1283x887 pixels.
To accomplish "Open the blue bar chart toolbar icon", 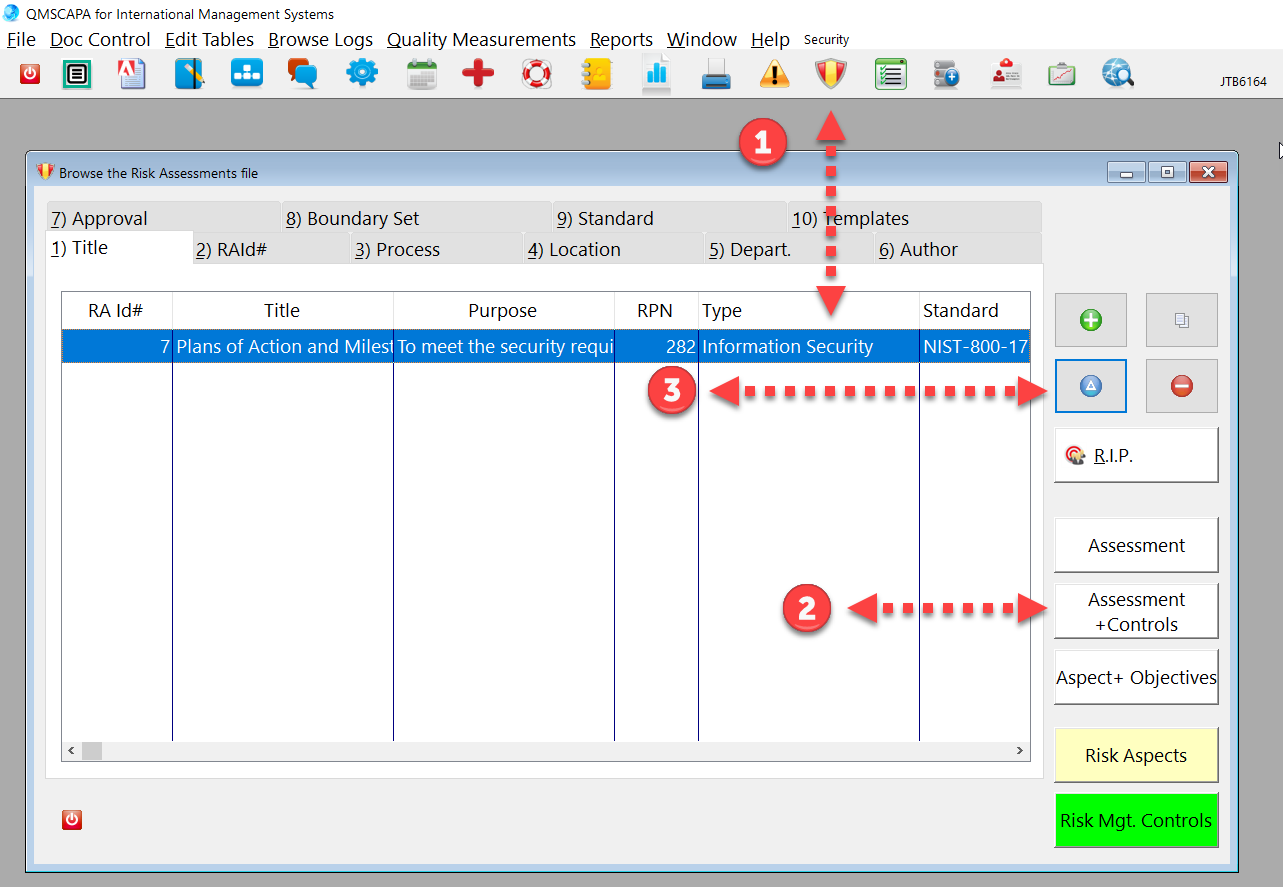I will [x=656, y=74].
